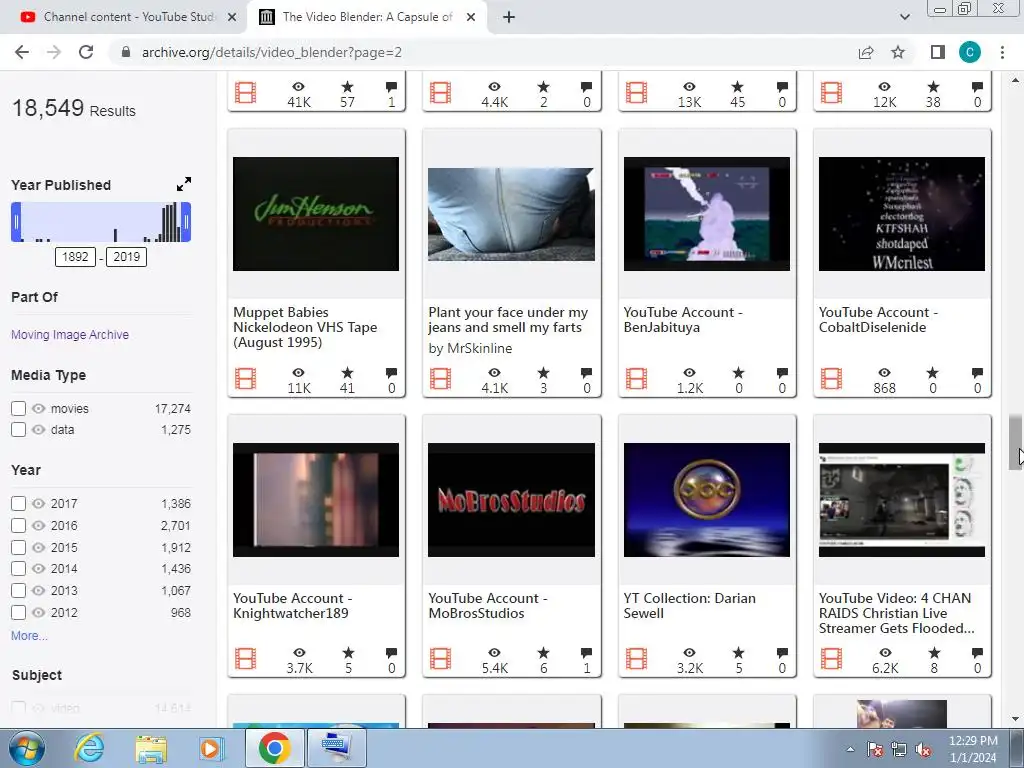
Task: Open YT Collection: Darian Sewell title
Action: (690, 605)
